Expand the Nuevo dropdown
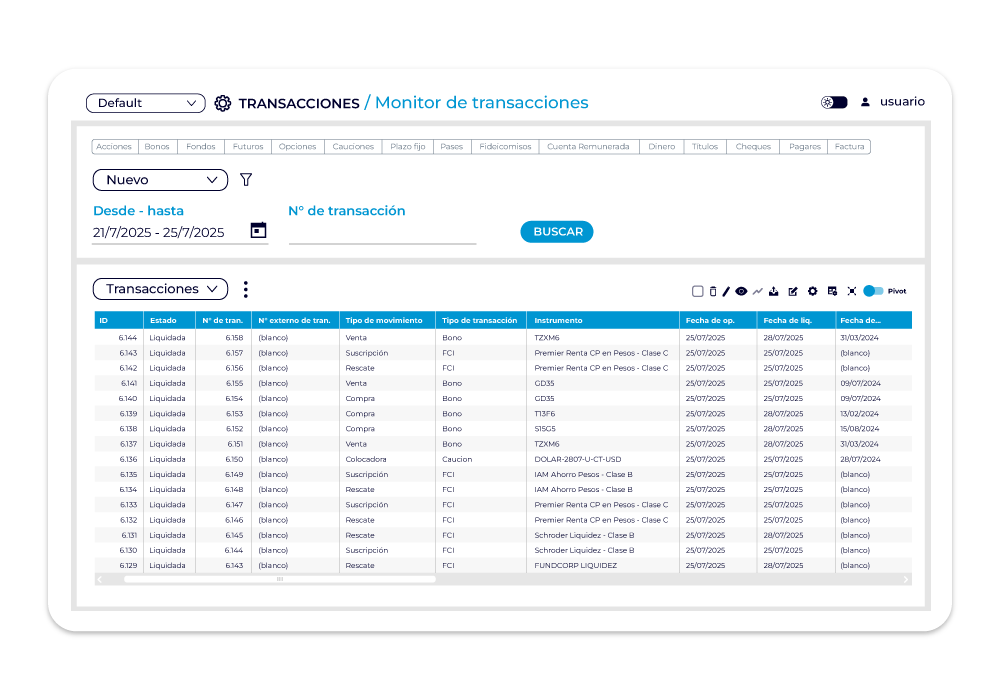This screenshot has height=700, width=1000. point(160,180)
